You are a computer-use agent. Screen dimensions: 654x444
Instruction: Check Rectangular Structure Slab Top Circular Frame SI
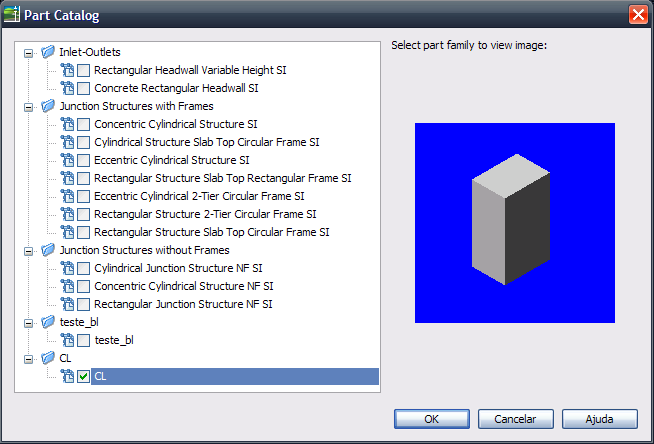pos(83,232)
